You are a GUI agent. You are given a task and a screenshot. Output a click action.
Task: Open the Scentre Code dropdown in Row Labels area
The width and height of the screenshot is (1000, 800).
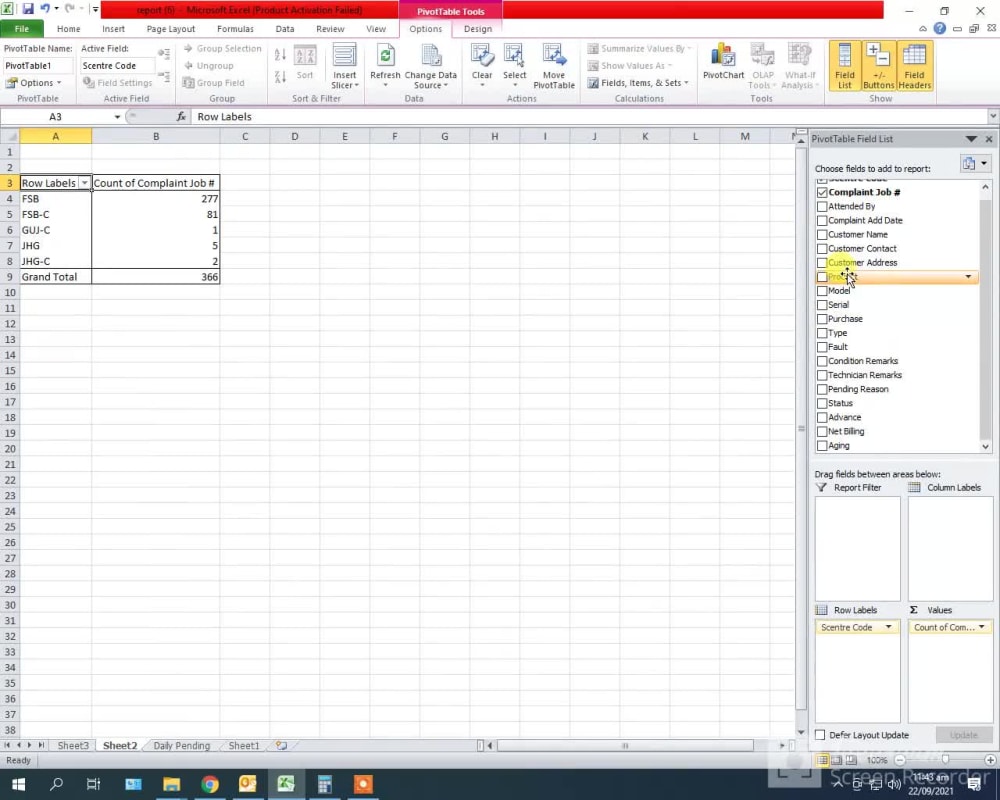pyautogui.click(x=887, y=627)
